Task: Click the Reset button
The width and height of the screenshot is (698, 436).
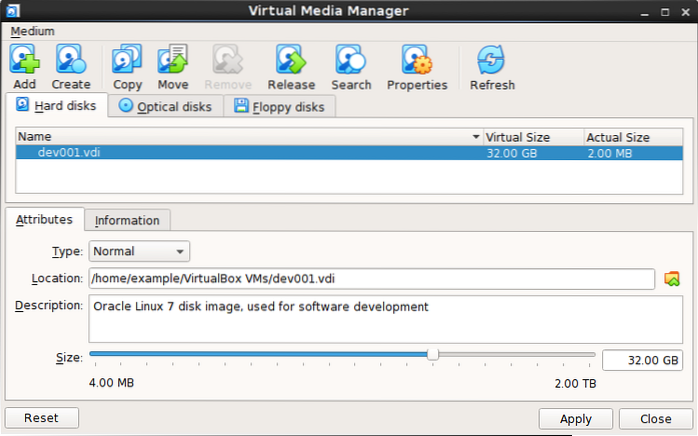Action: pyautogui.click(x=42, y=418)
